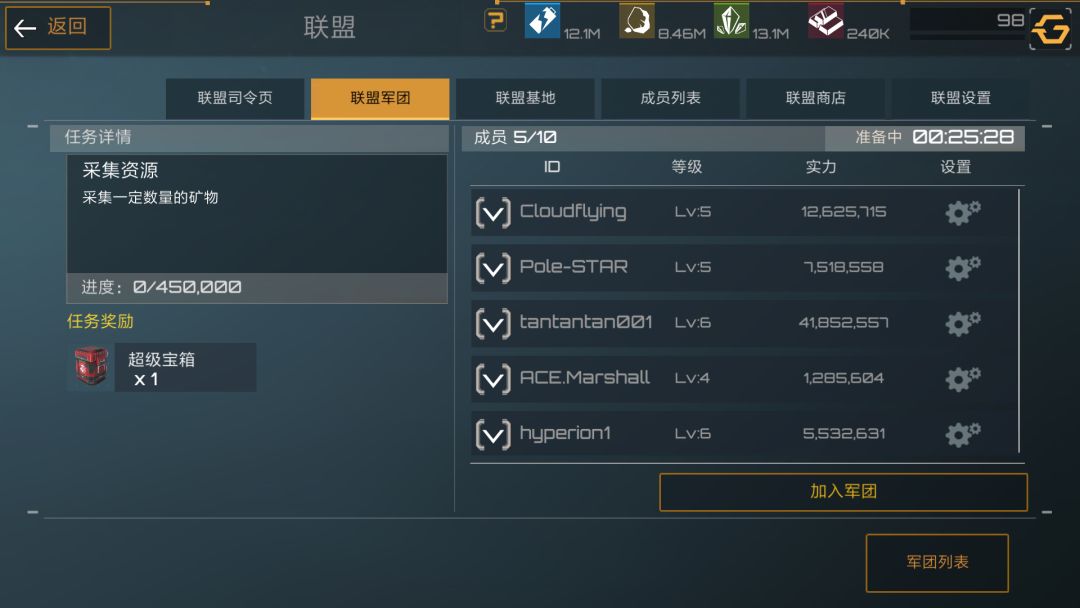The width and height of the screenshot is (1080, 608).
Task: Open the orange G currency icon
Action: click(1050, 30)
